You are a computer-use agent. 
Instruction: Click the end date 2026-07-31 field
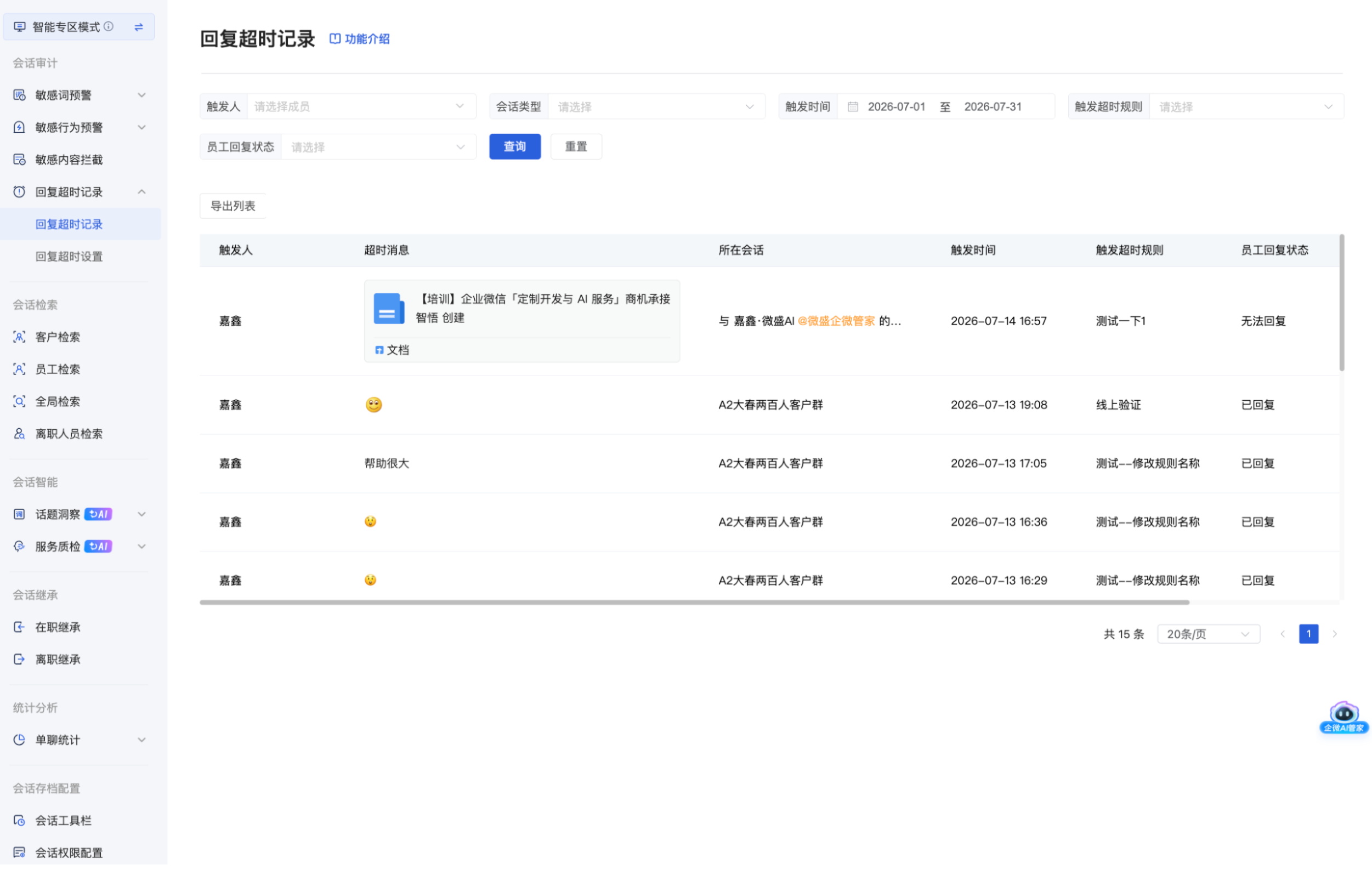click(993, 106)
